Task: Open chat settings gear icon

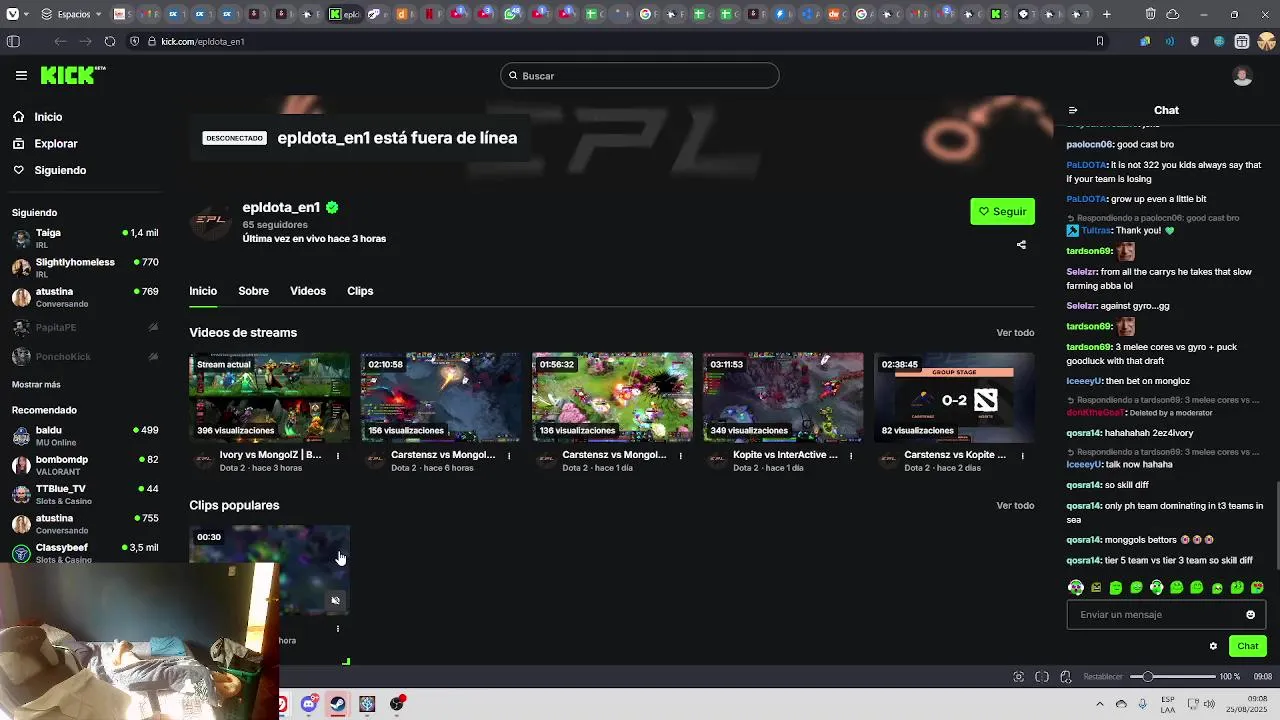Action: pos(1213,646)
